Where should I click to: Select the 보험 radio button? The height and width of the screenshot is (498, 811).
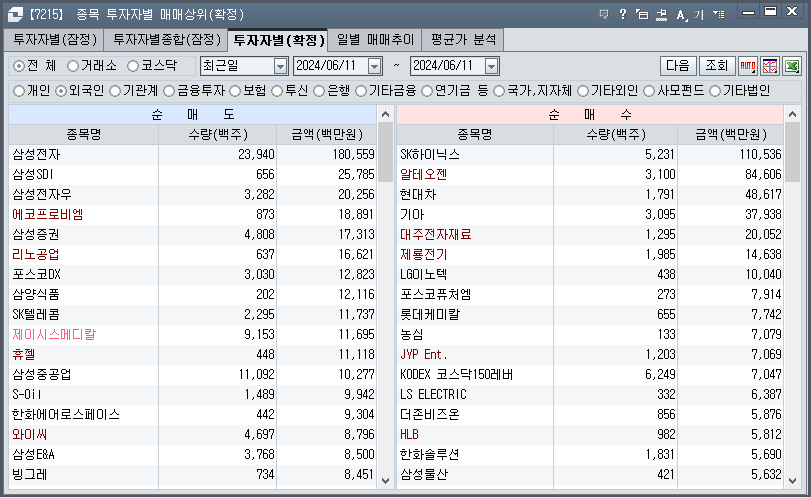[x=235, y=91]
